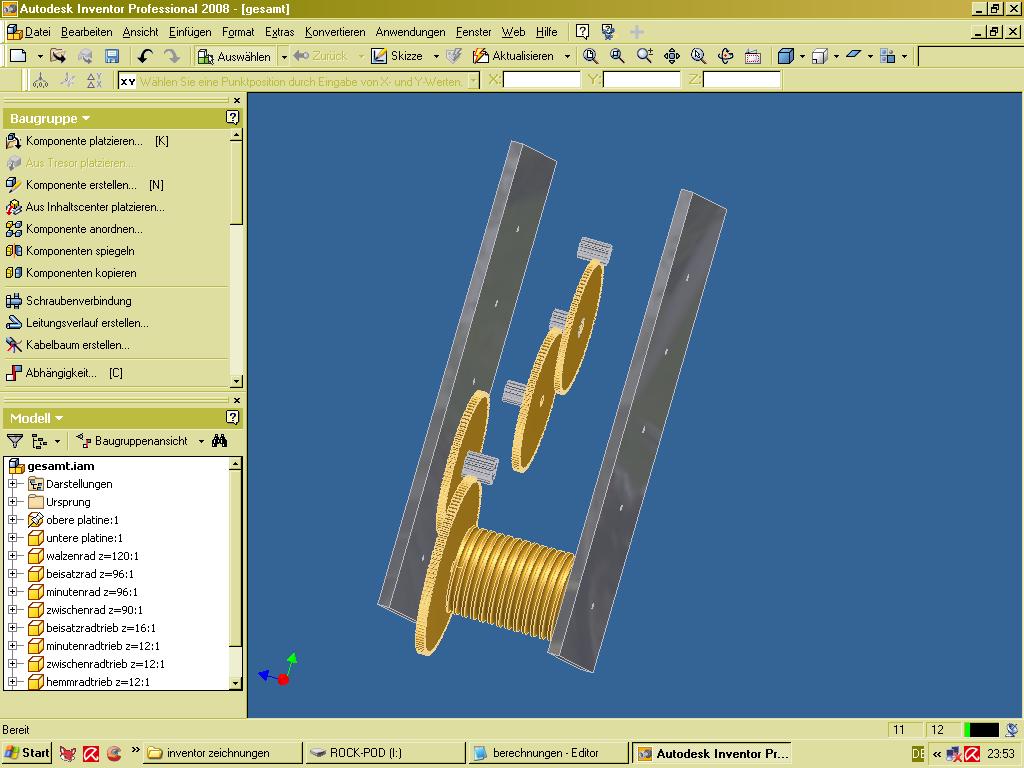Screen dimensions: 1024x768
Task: Open the binoculars Find icon in Modell panel
Action: pos(219,441)
